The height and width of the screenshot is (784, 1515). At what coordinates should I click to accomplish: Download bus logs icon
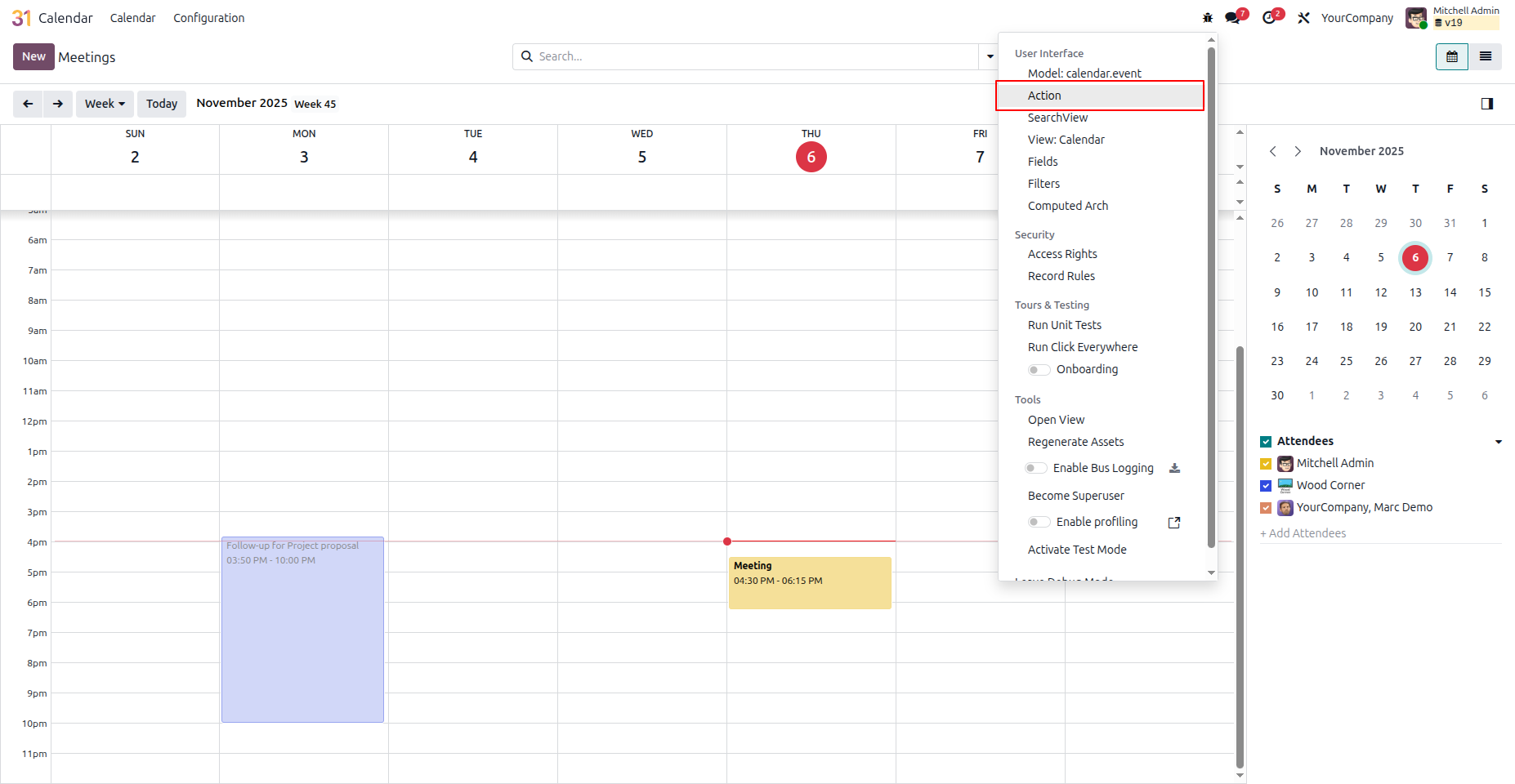(x=1174, y=468)
